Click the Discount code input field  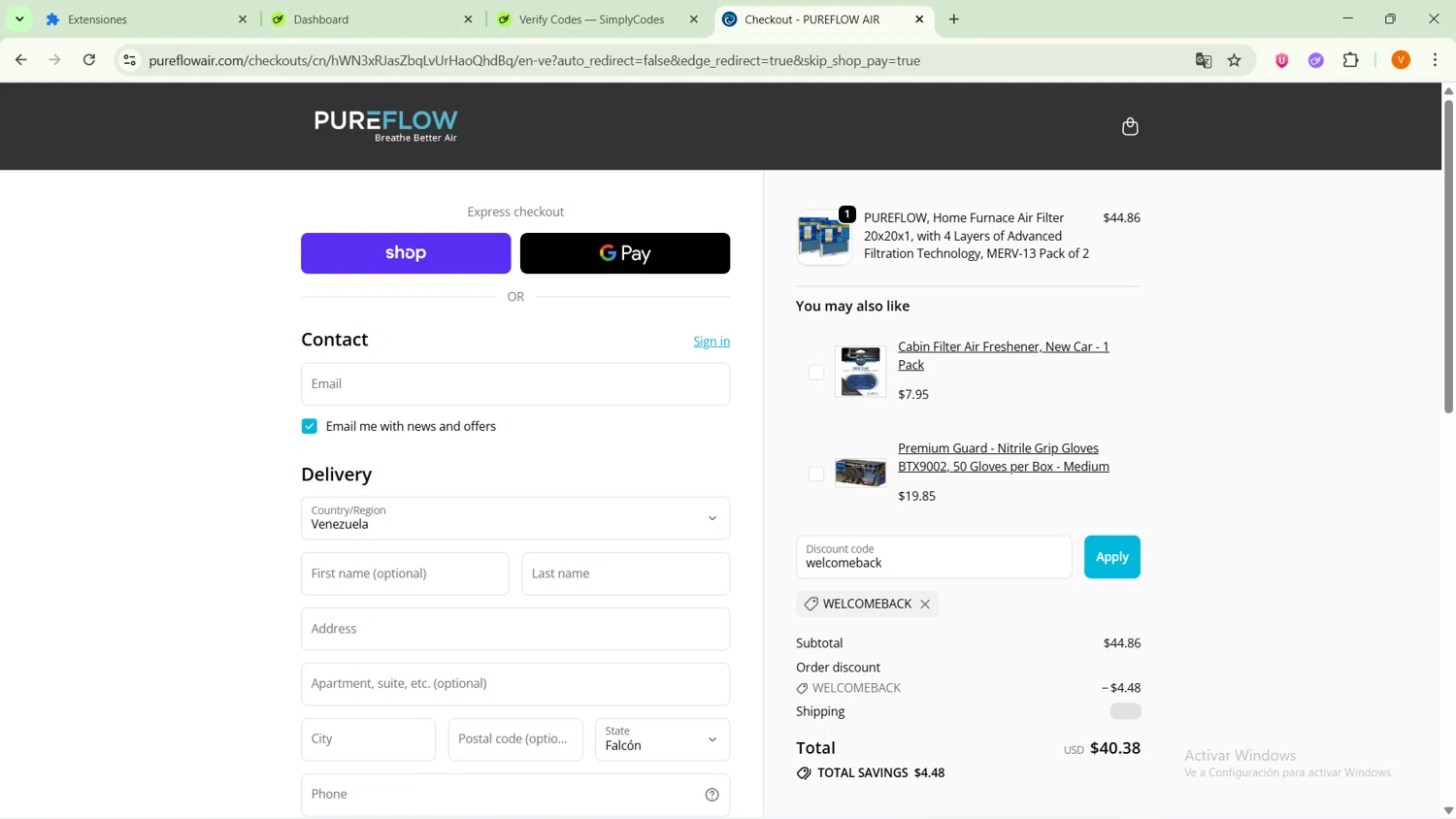934,557
